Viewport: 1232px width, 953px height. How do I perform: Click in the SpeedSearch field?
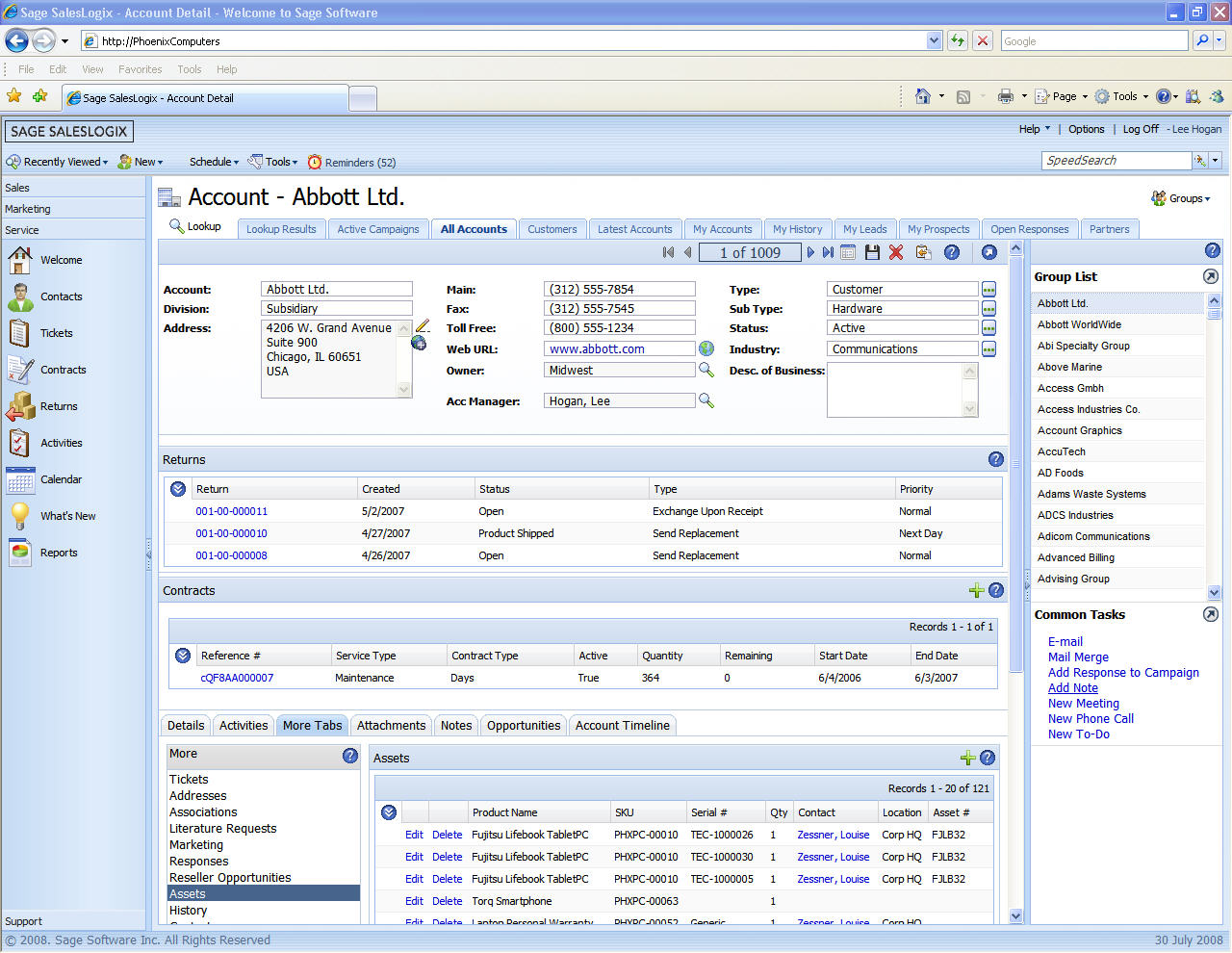click(1116, 161)
